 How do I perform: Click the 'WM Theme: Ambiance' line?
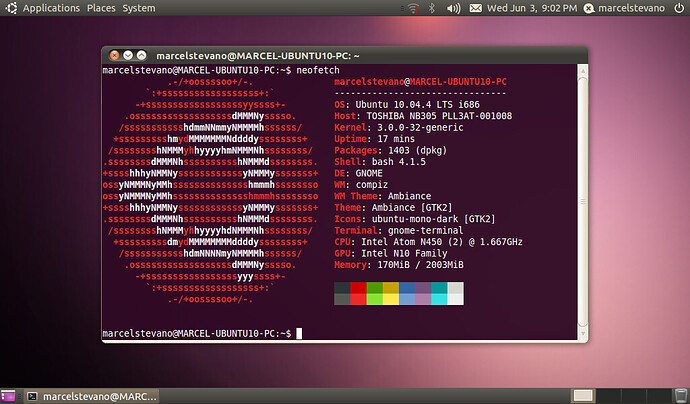pyautogui.click(x=382, y=196)
